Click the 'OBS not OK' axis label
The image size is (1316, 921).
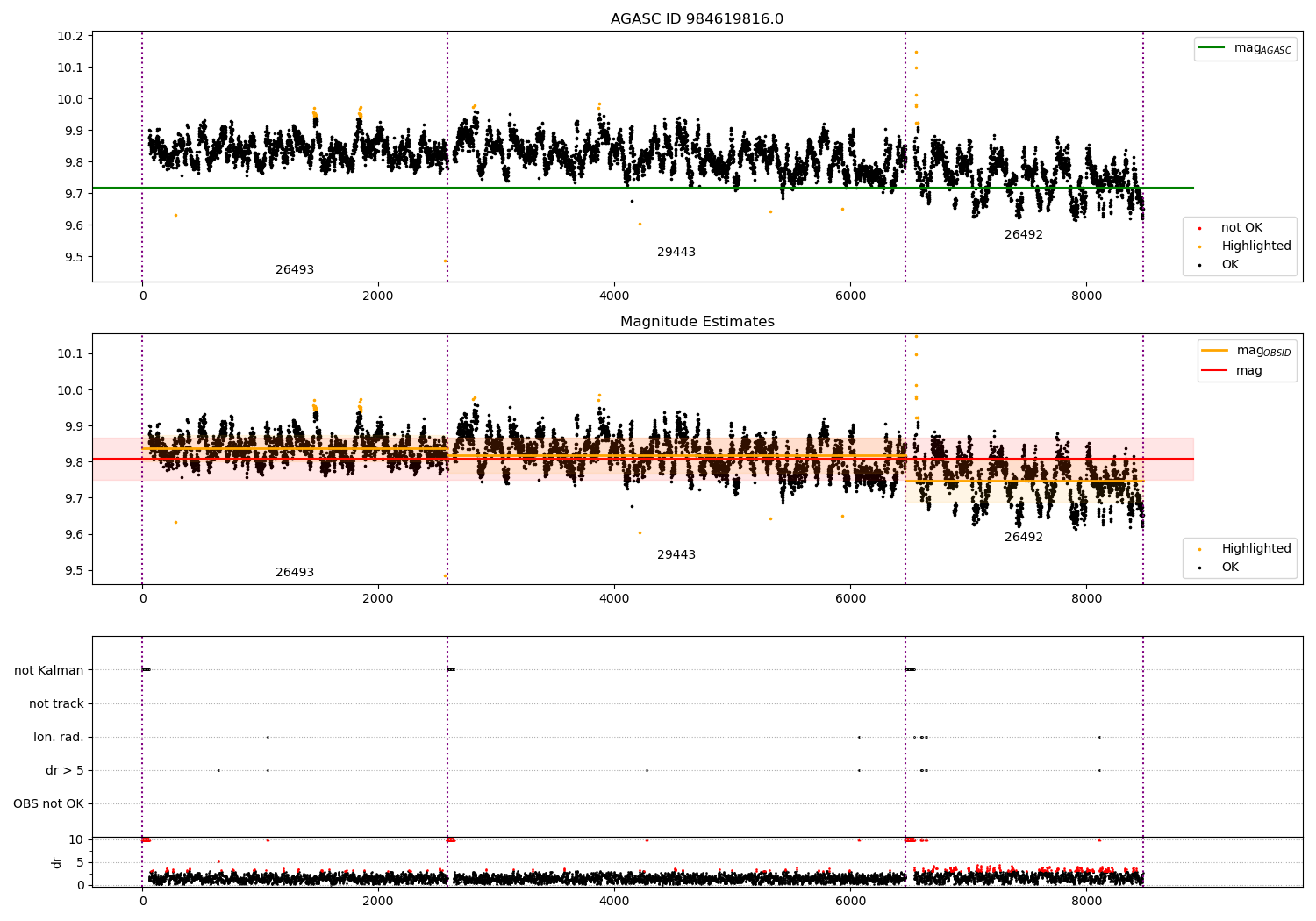click(48, 803)
